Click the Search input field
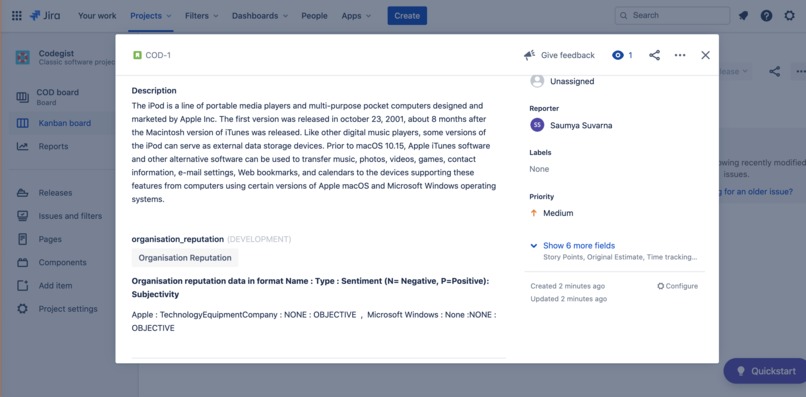Viewport: 806px width, 397px height. pos(672,15)
